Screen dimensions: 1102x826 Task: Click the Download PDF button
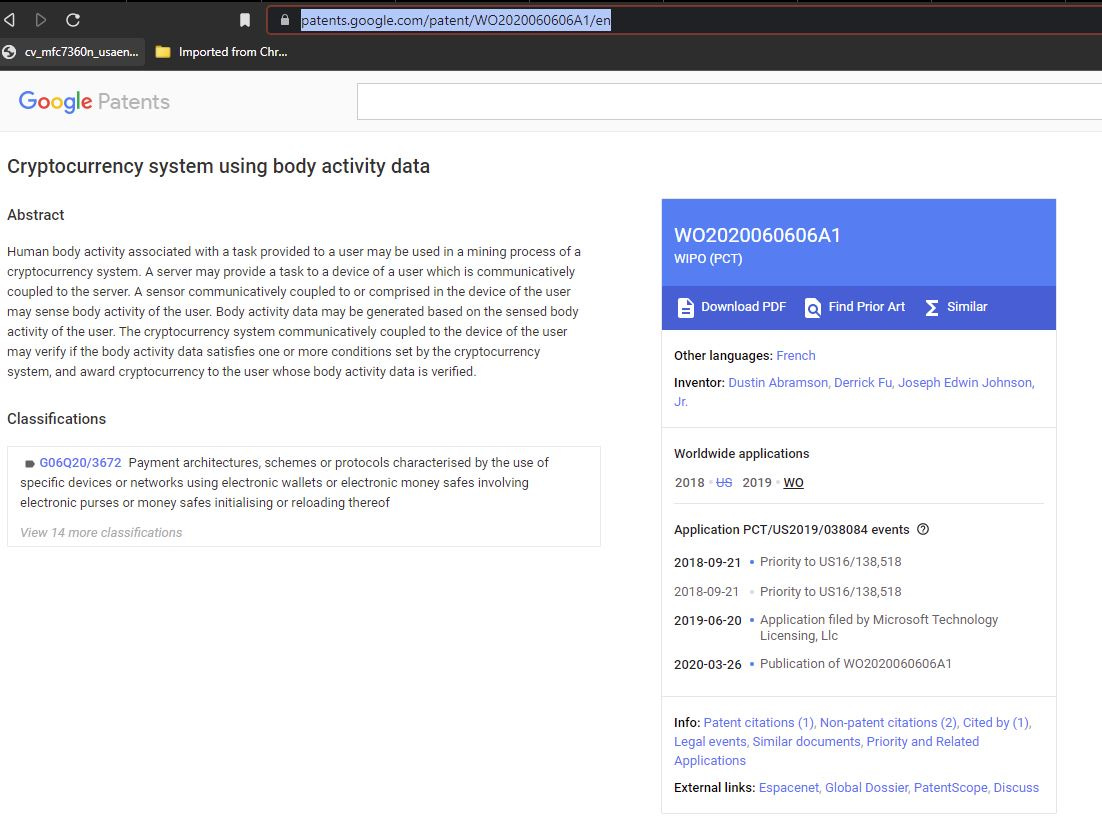pos(732,307)
